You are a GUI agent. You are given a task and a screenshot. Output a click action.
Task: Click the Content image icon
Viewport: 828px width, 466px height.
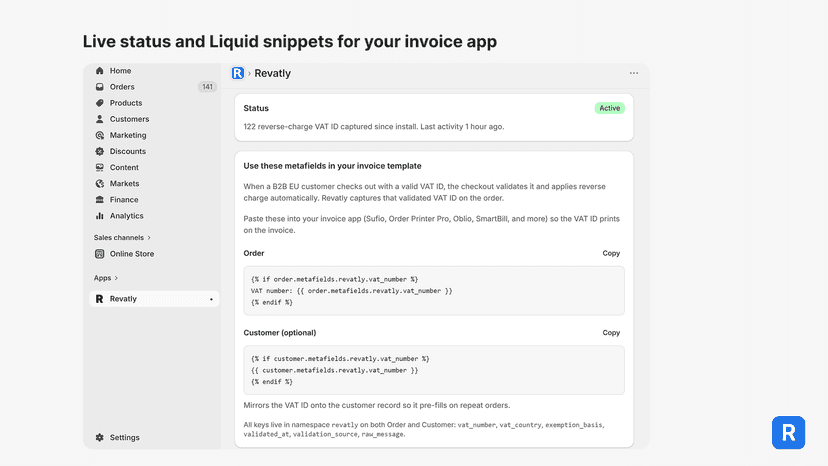(99, 167)
